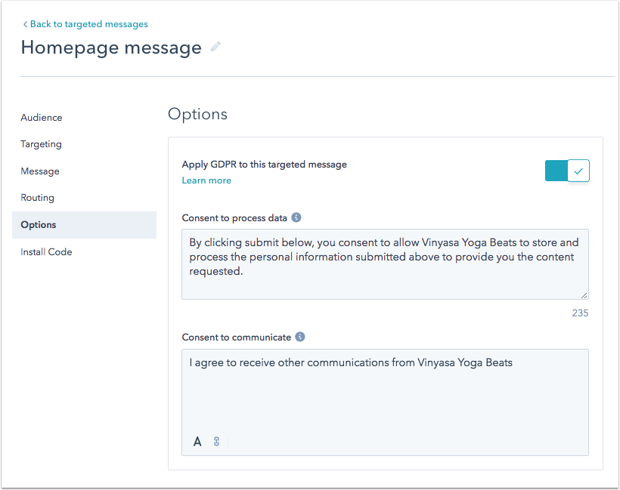Click the checkmark handle of GDPR switch
The image size is (620, 490).
pos(578,171)
